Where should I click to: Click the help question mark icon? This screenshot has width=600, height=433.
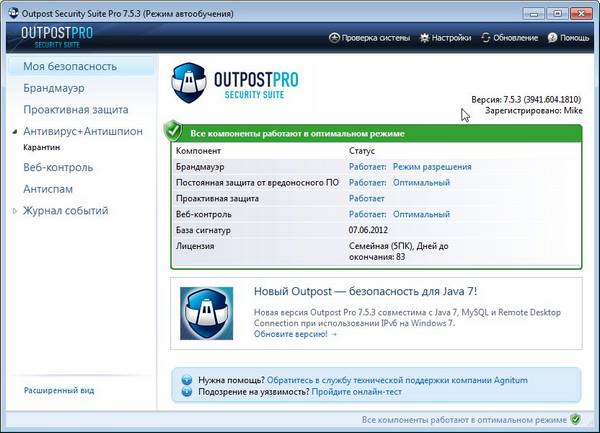(552, 38)
